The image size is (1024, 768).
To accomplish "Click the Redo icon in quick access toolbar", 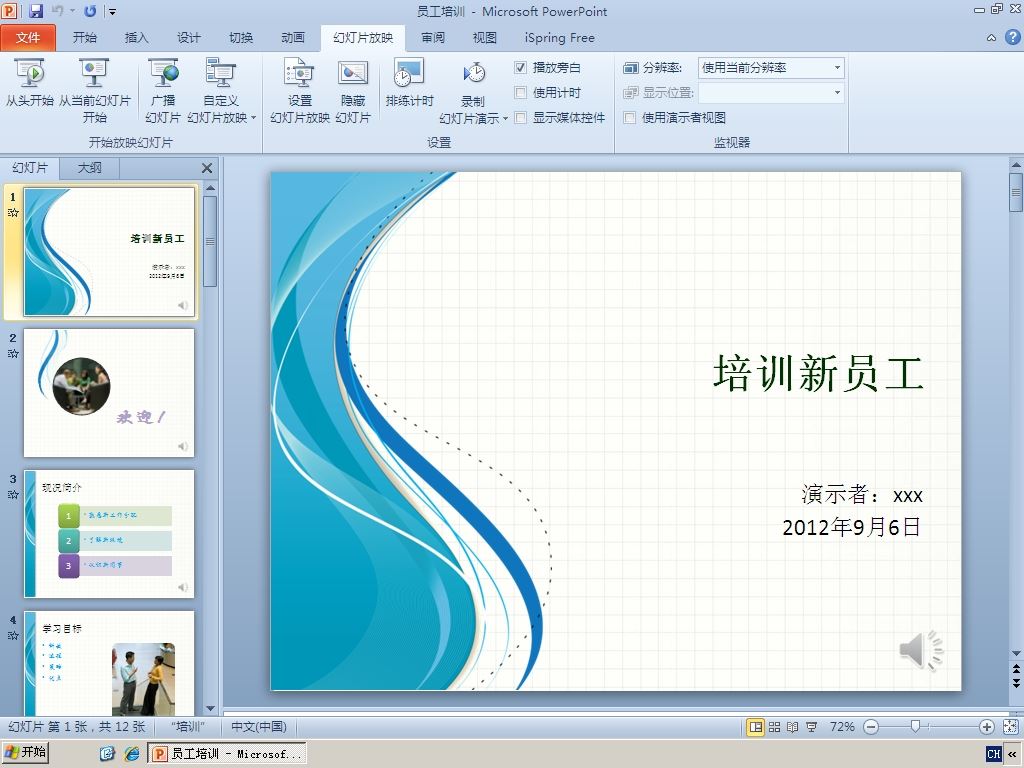I will [x=90, y=11].
